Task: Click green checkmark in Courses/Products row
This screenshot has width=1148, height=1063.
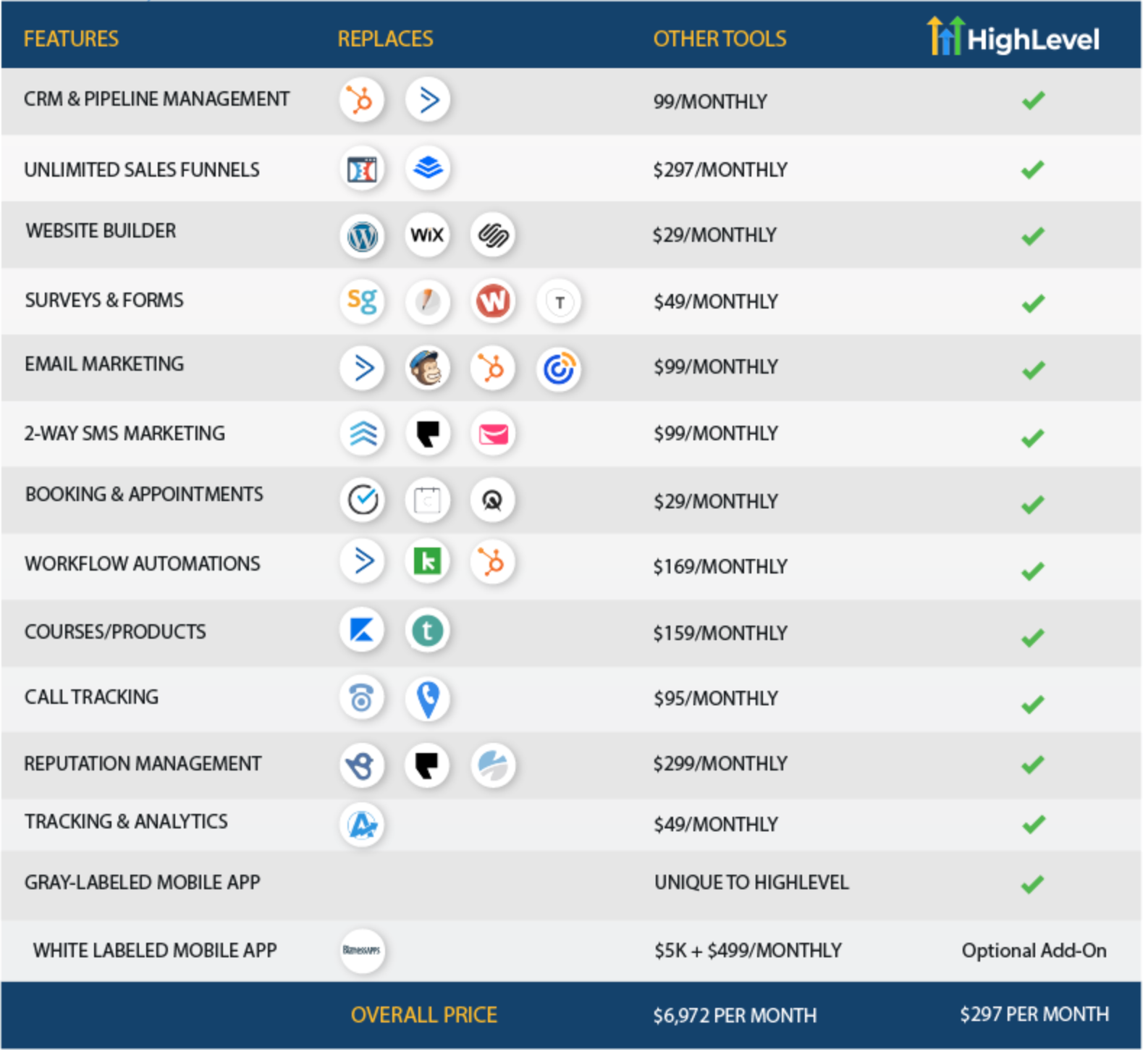Action: (1033, 637)
